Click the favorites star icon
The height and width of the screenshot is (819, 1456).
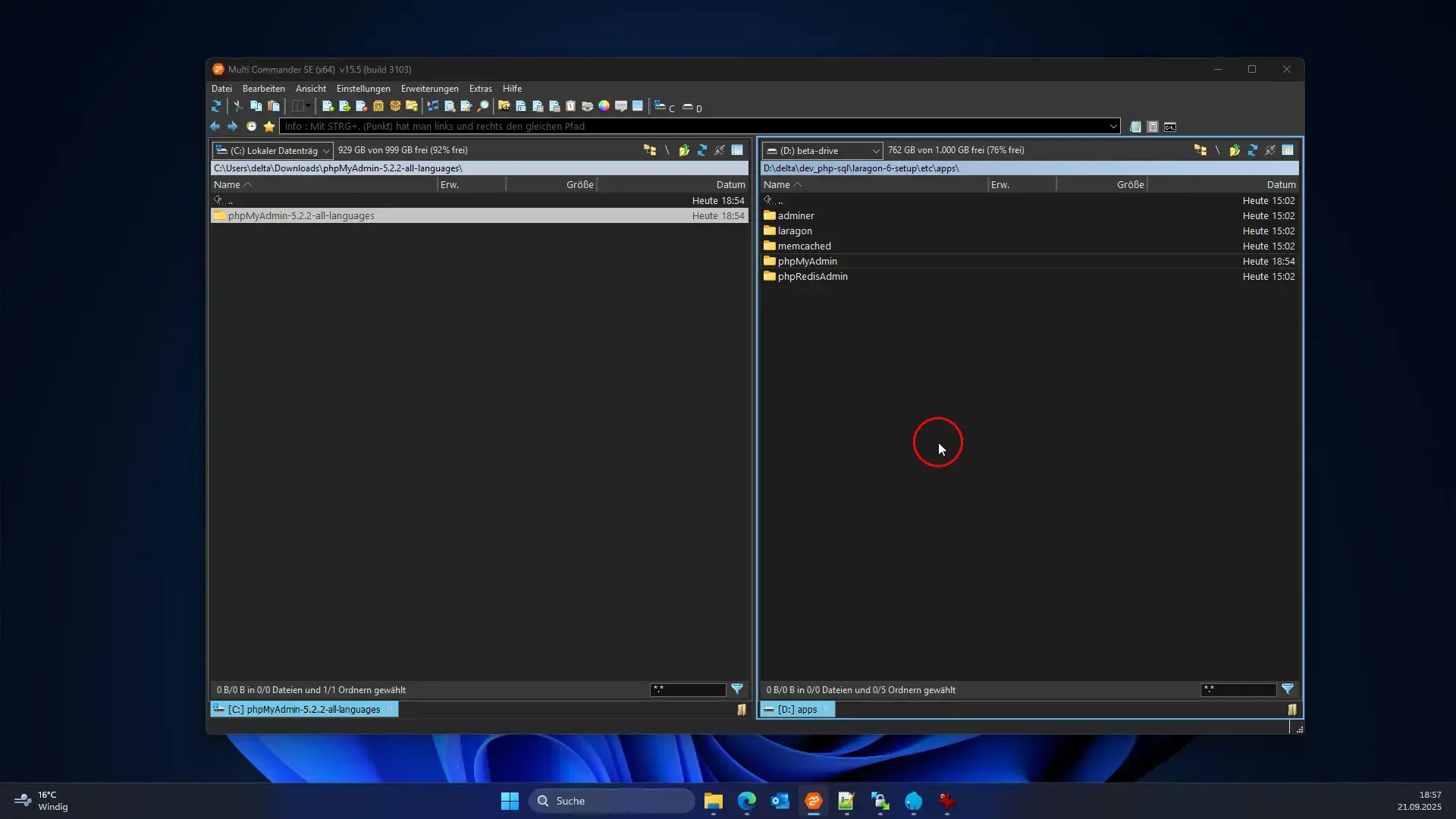tap(268, 127)
